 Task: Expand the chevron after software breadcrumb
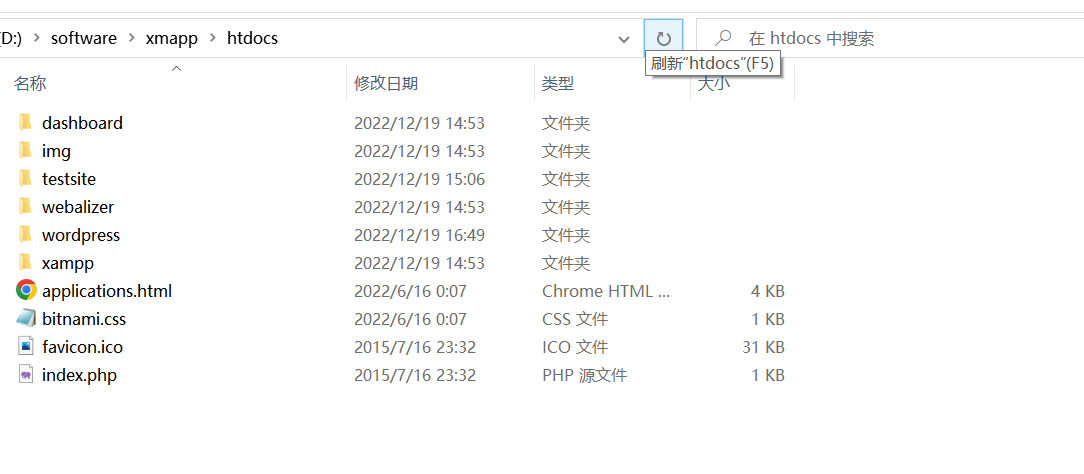131,39
